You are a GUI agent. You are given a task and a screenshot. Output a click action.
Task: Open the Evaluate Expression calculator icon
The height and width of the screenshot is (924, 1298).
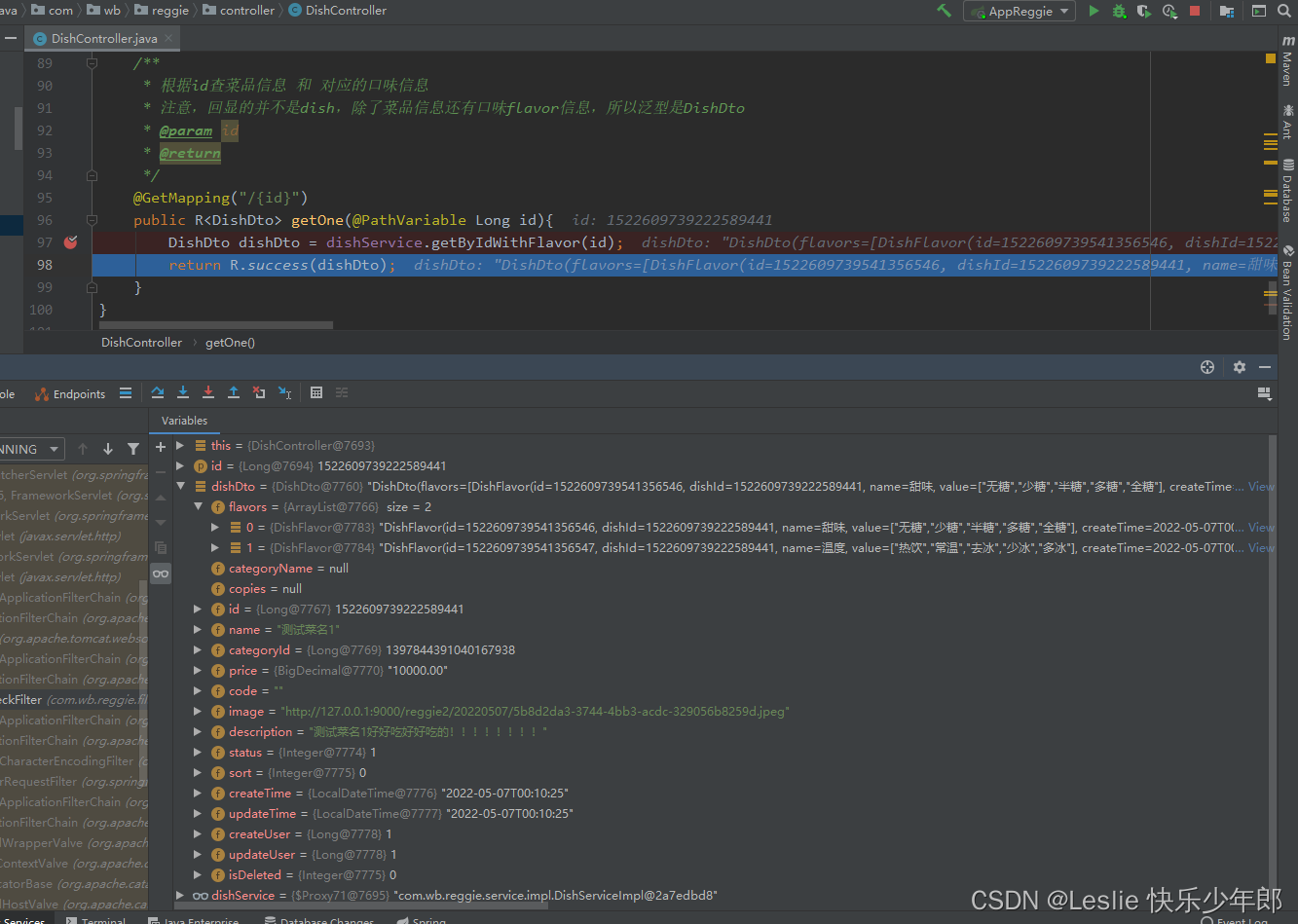(316, 392)
